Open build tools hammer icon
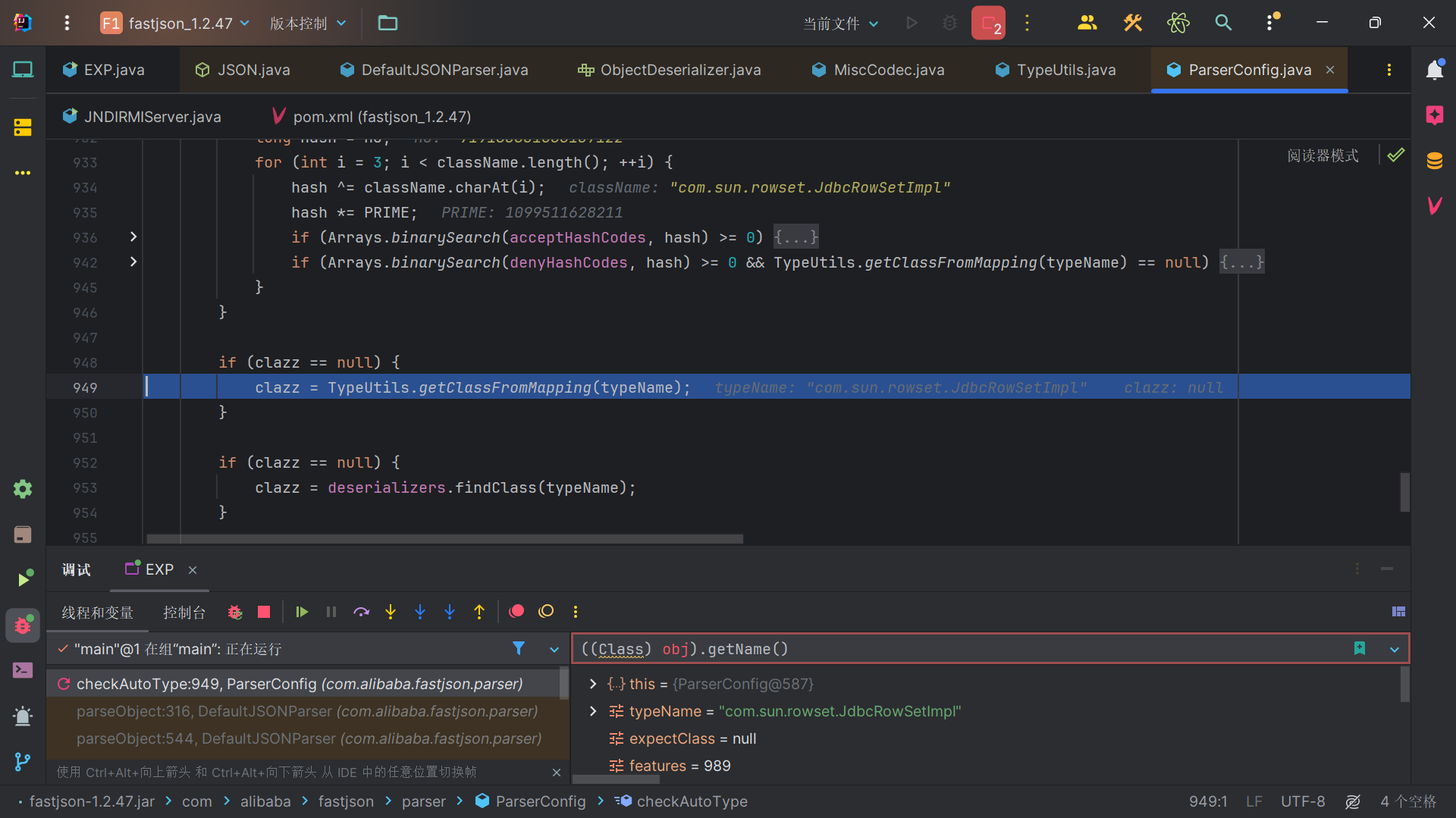 tap(1133, 24)
